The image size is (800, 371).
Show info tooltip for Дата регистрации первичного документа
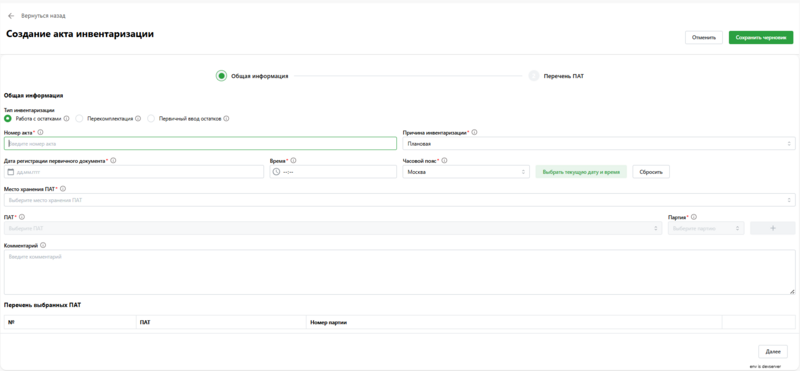tap(113, 160)
